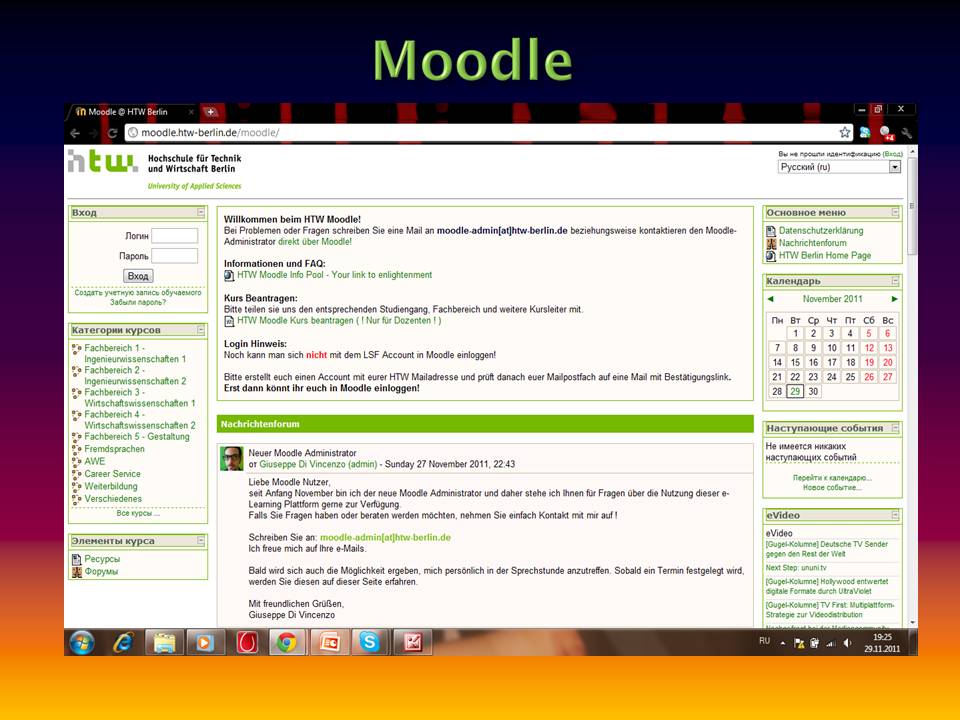Open Fachbereich 5 - Gestaltung category
This screenshot has height=720, width=960.
[x=137, y=437]
